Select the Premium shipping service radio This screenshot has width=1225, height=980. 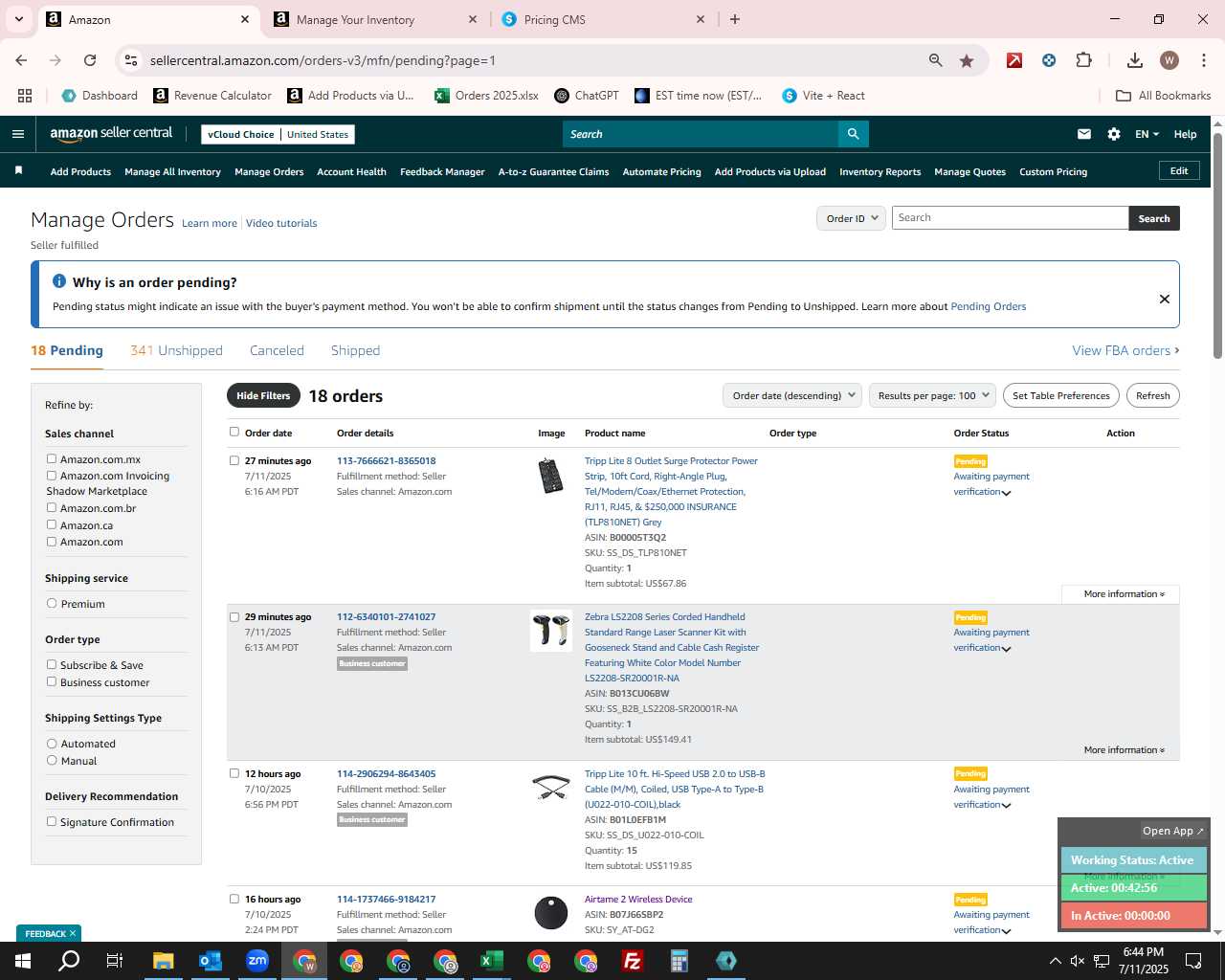[52, 603]
